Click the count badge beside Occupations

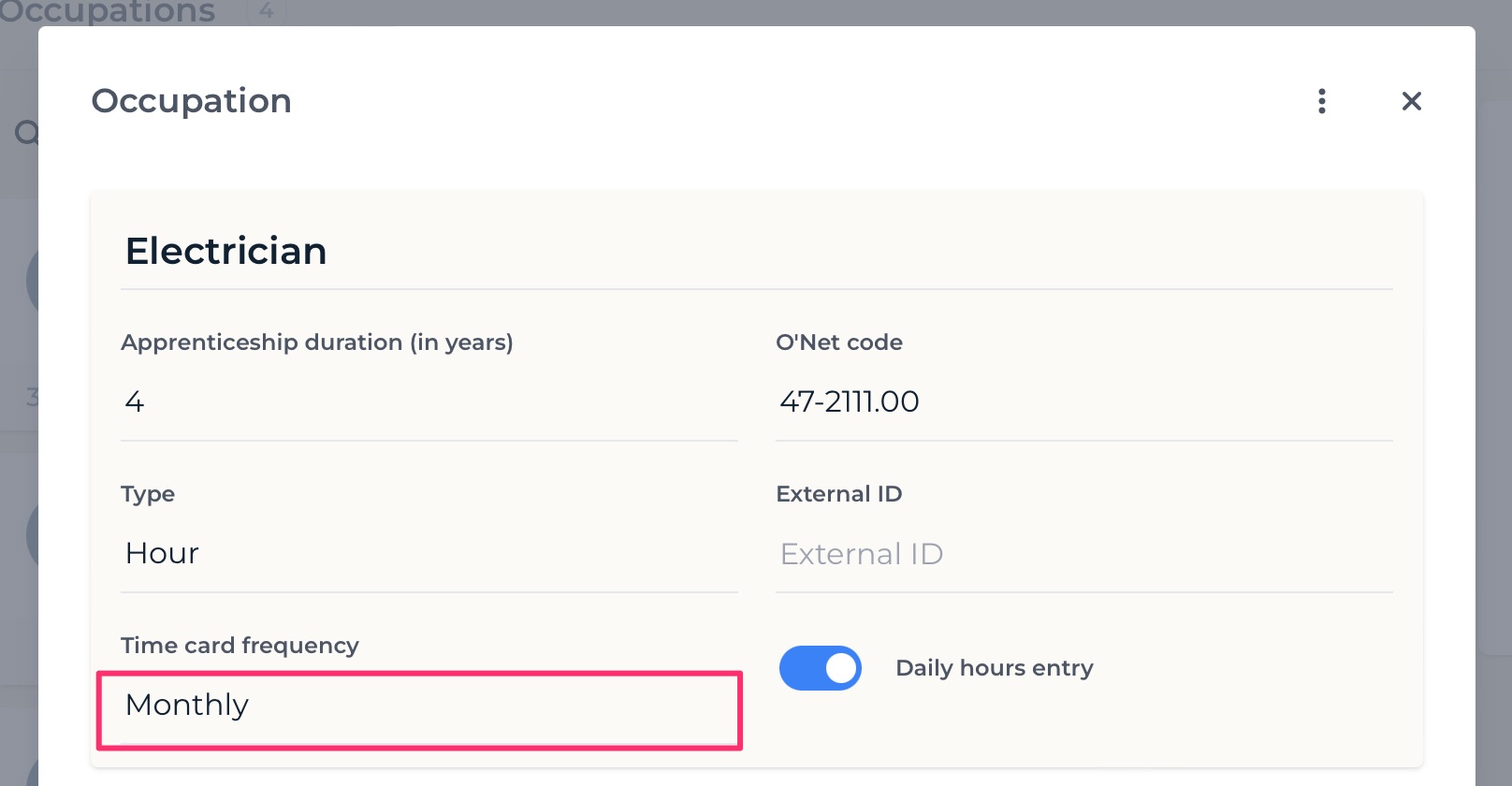pyautogui.click(x=267, y=11)
